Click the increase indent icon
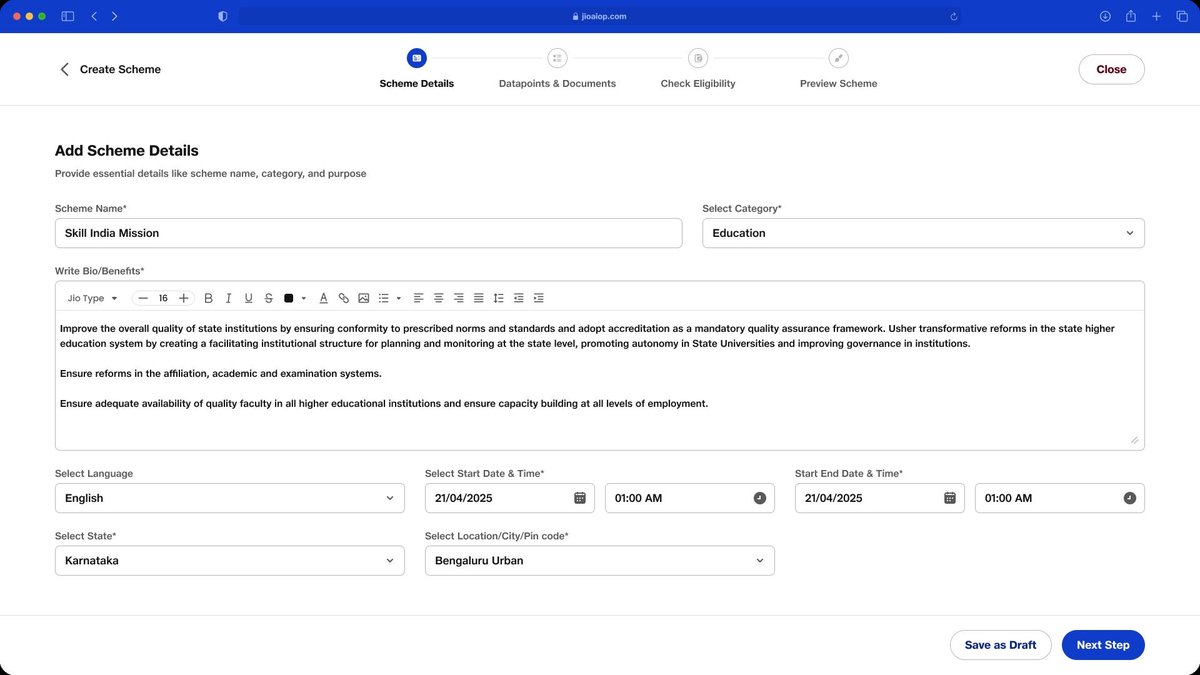The image size is (1200, 675). pyautogui.click(x=538, y=298)
